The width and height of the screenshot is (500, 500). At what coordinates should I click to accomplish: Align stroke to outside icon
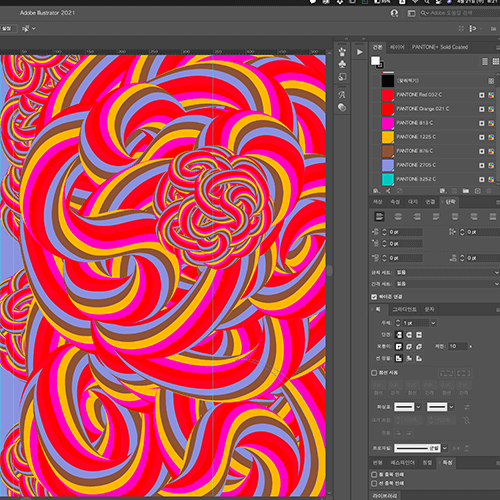pos(419,359)
